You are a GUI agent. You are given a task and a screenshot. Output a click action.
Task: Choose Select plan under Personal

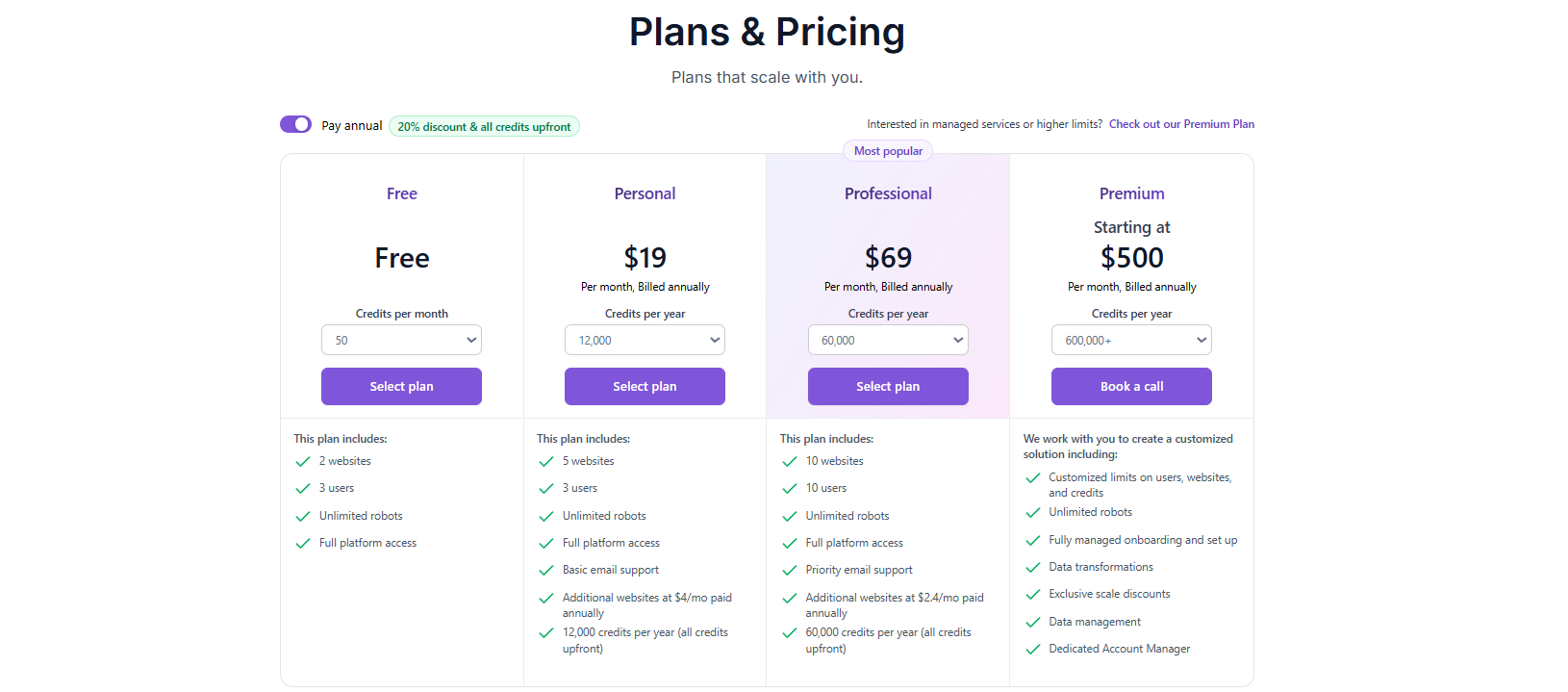645,386
